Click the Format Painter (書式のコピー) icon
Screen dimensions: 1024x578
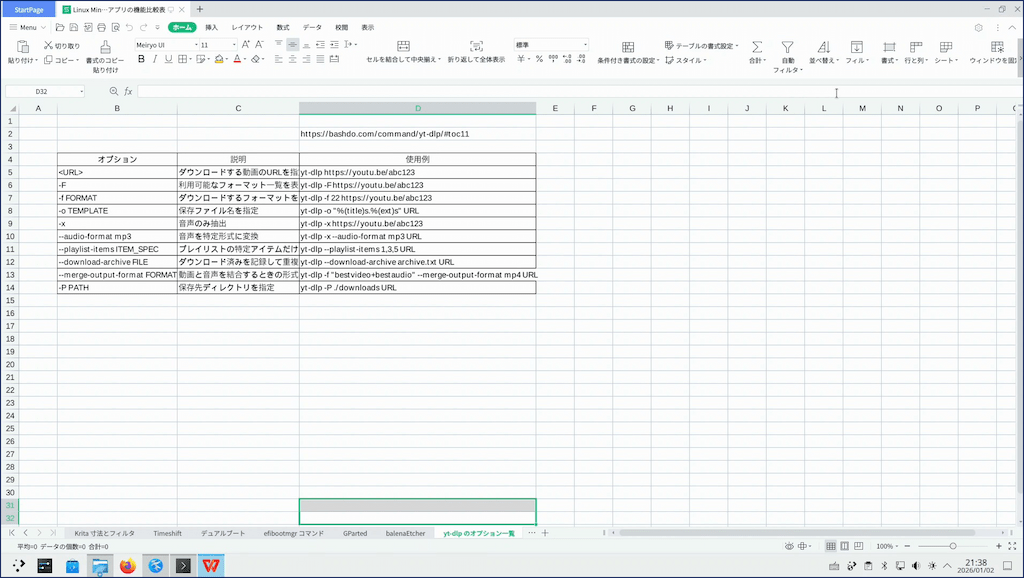click(x=105, y=47)
